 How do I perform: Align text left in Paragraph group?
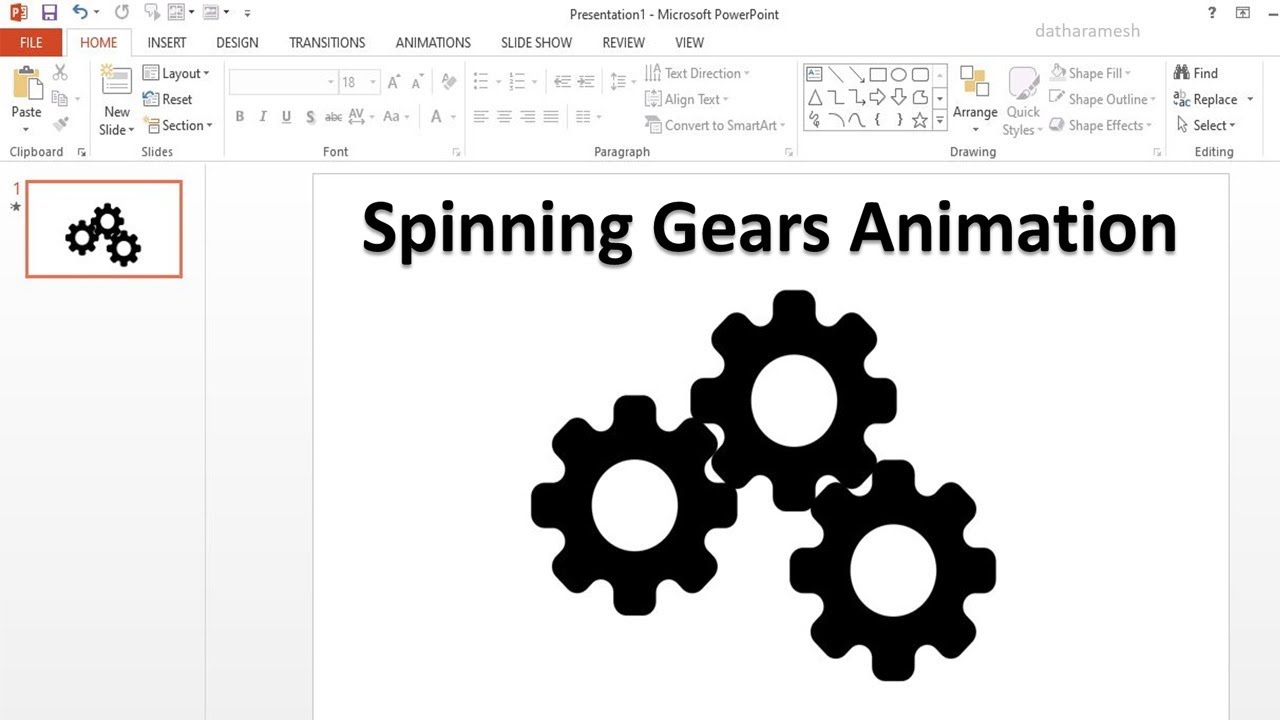480,117
